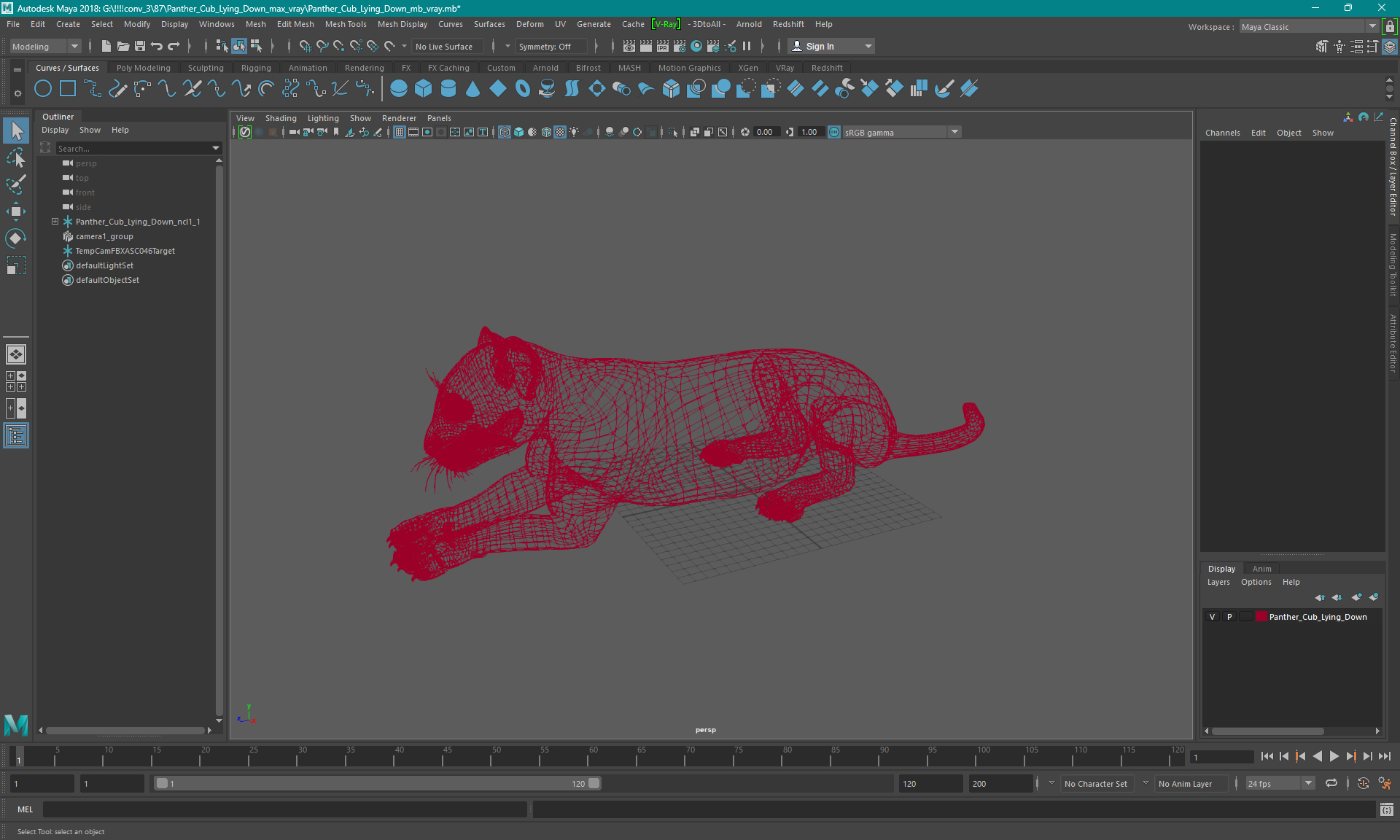Switch to the Anim layer tab

(x=1261, y=569)
